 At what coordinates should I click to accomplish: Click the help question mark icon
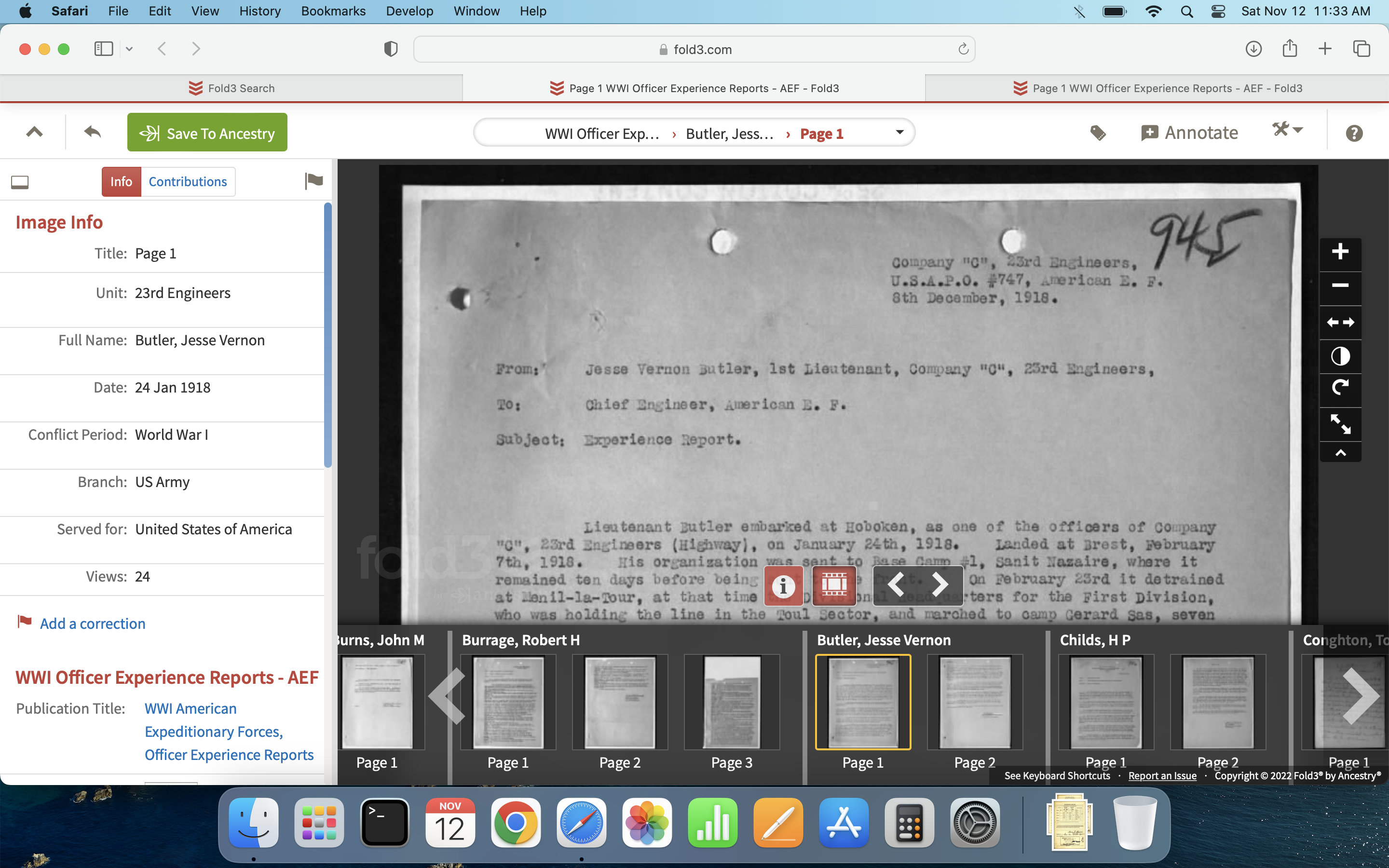[x=1354, y=133]
